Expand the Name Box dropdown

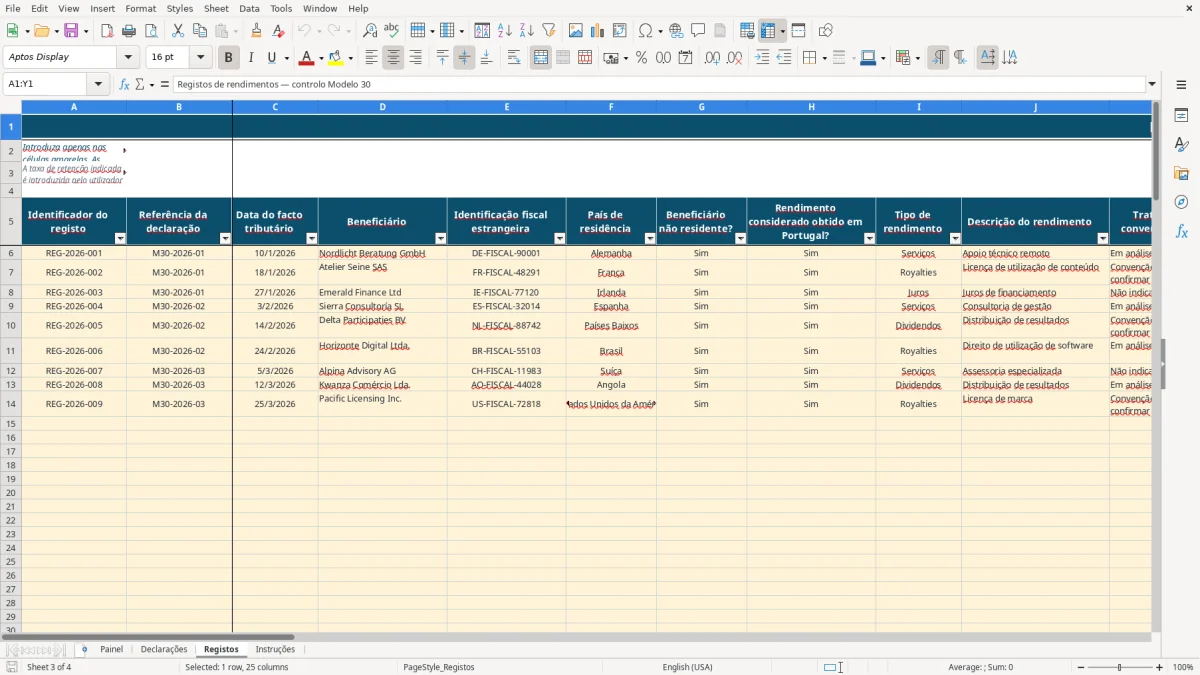point(98,84)
